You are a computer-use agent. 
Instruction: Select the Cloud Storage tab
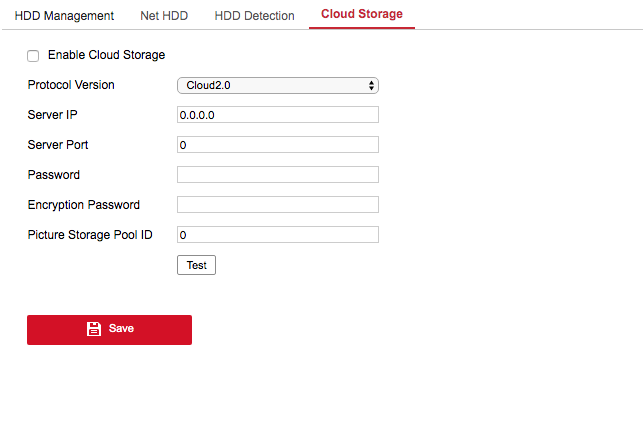[361, 15]
